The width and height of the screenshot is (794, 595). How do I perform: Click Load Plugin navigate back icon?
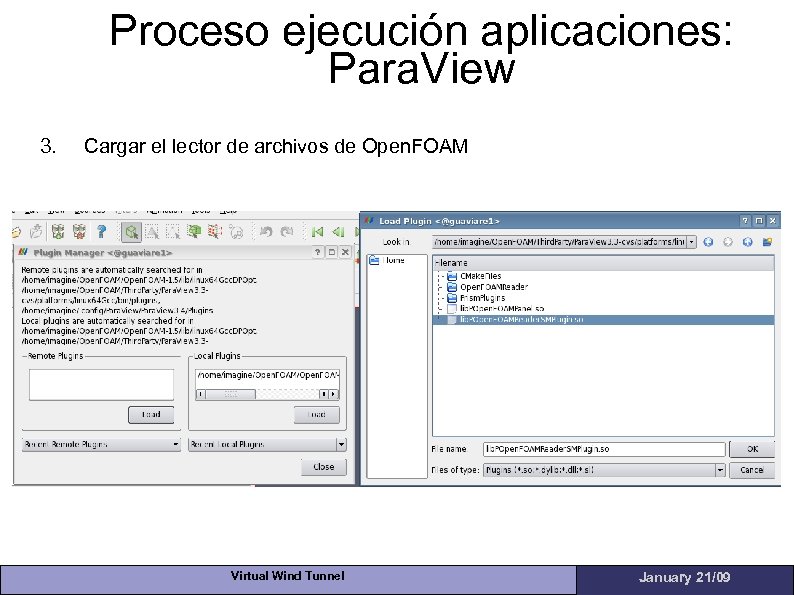click(x=708, y=242)
